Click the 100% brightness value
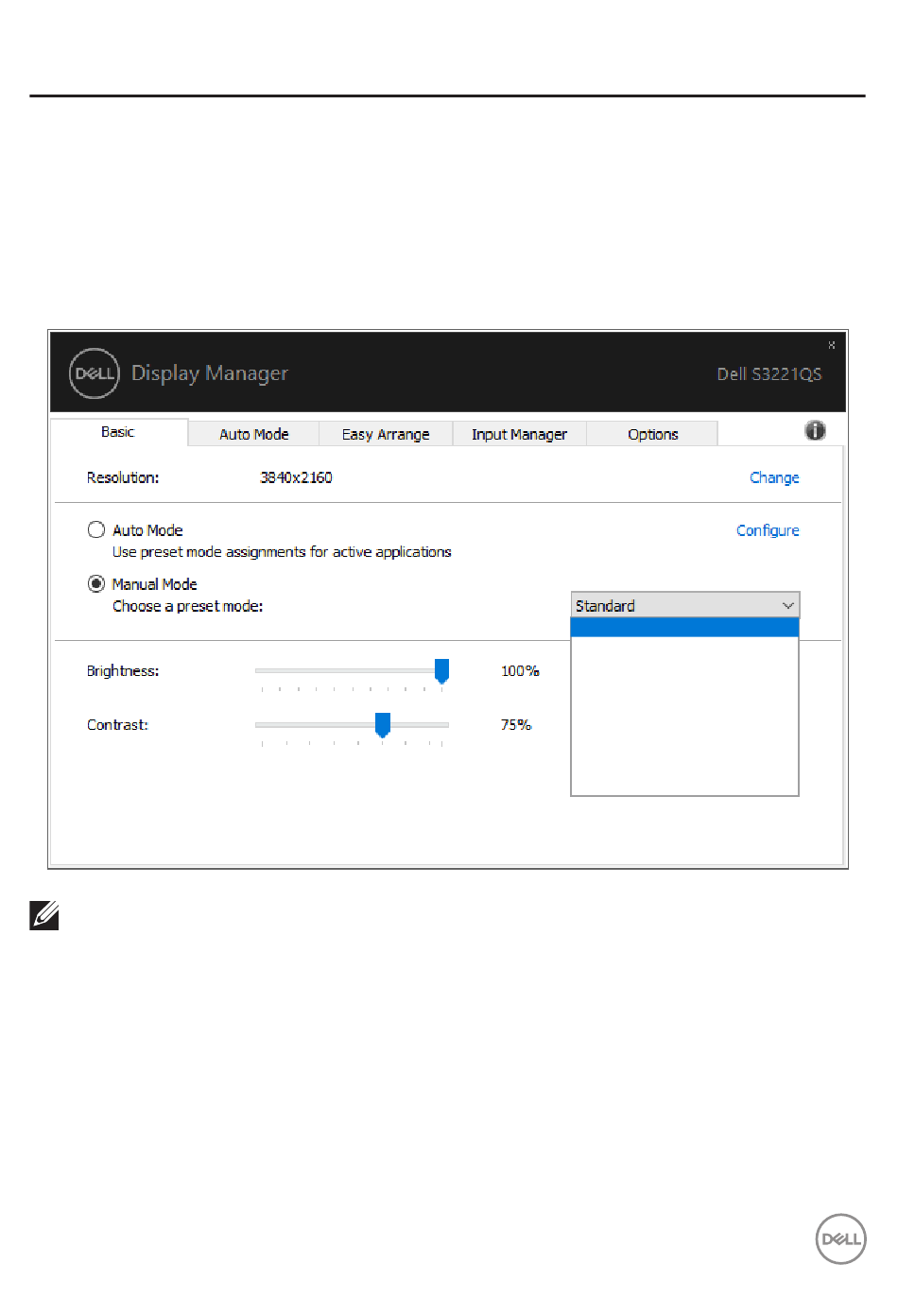This screenshot has width=898, height=1316. pyautogui.click(x=520, y=670)
